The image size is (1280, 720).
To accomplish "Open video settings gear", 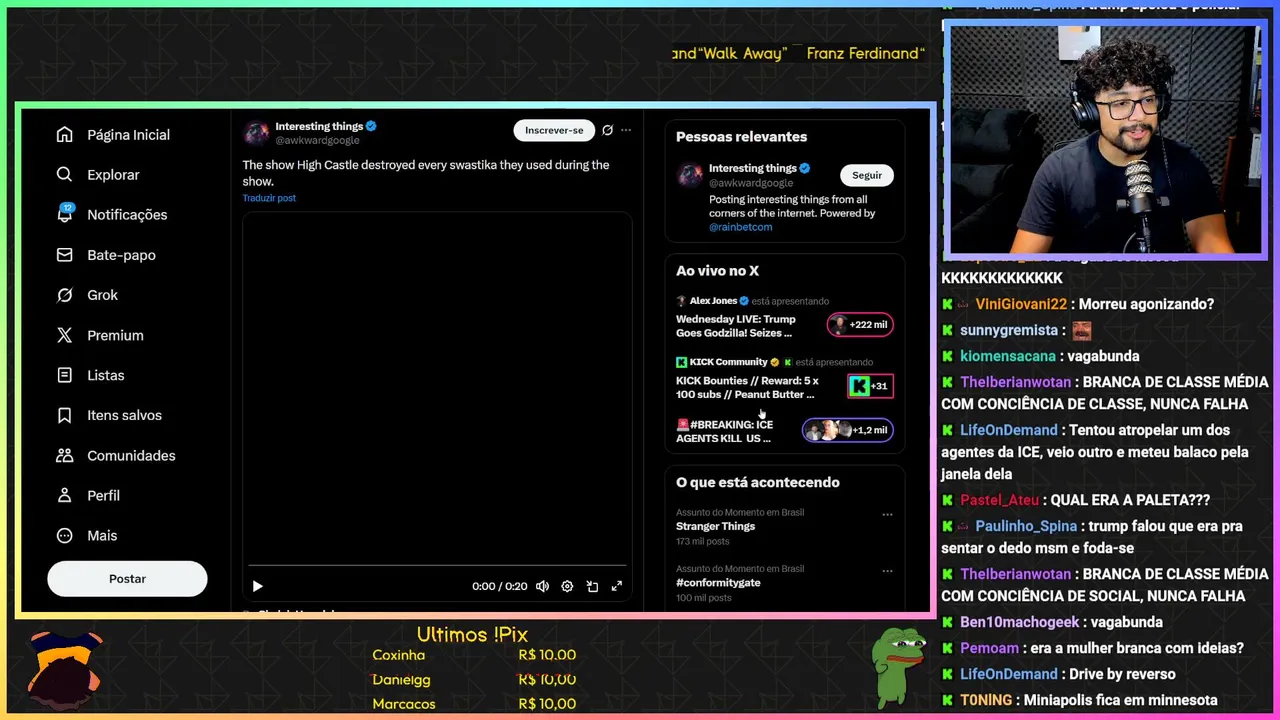I will tap(567, 586).
